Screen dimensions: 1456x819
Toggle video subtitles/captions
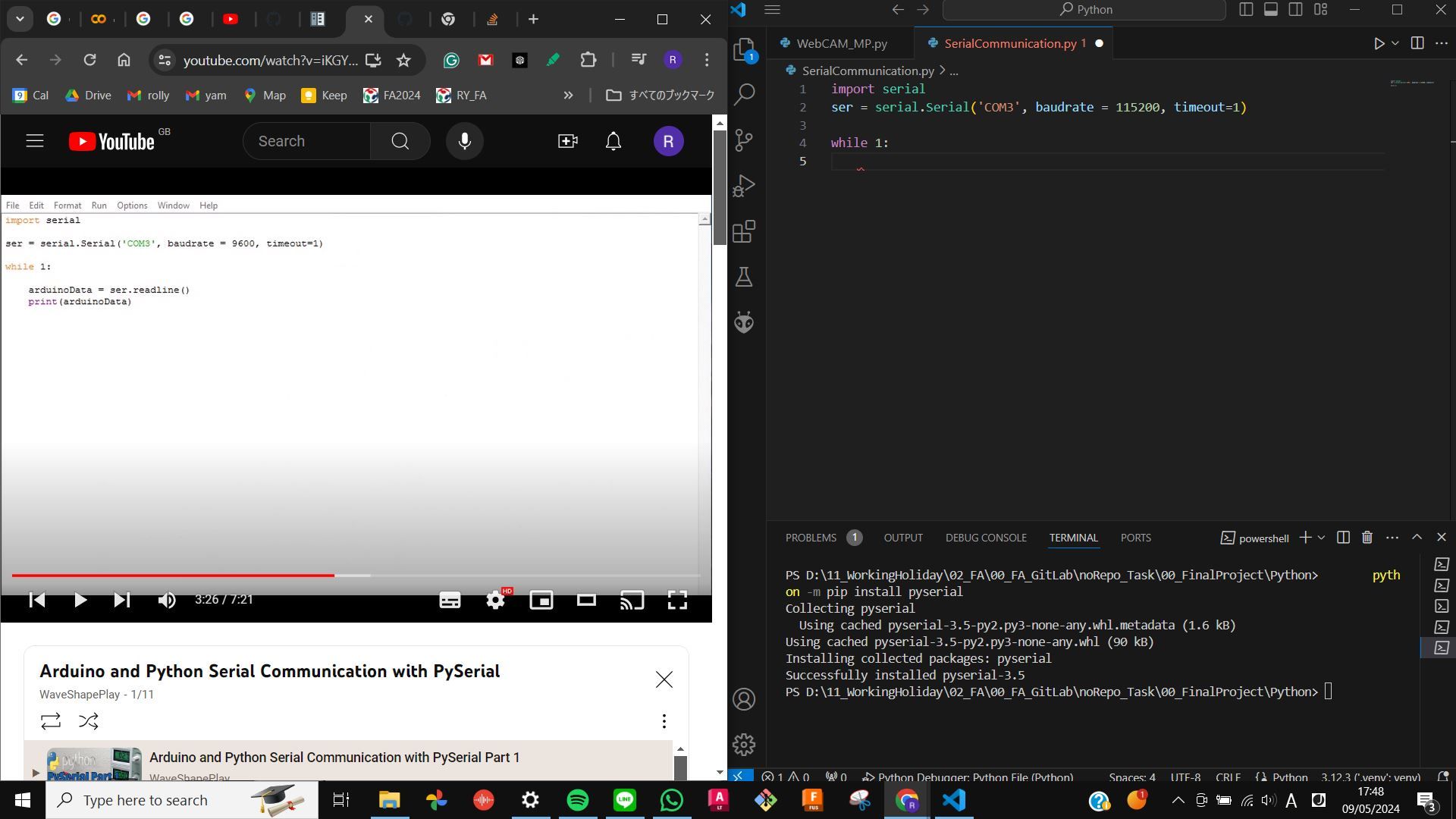click(x=450, y=600)
